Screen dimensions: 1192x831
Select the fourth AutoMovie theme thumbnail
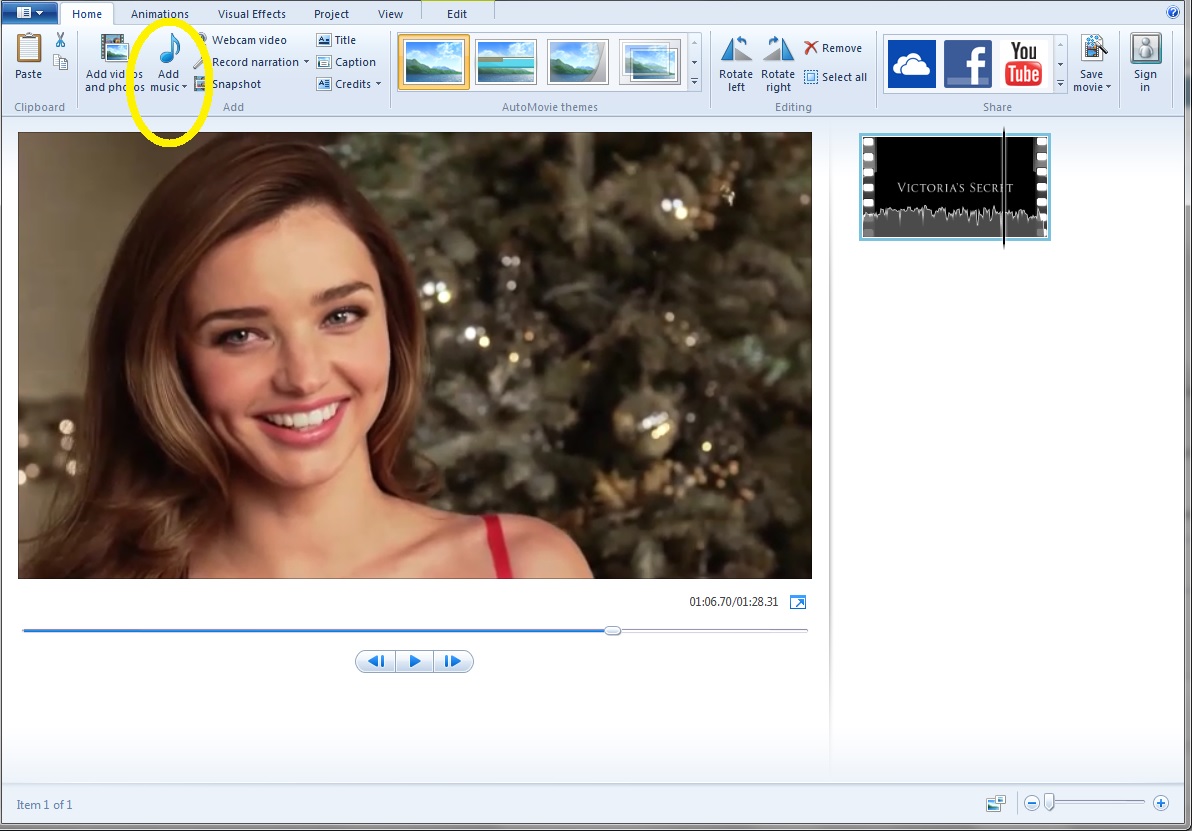click(x=650, y=62)
